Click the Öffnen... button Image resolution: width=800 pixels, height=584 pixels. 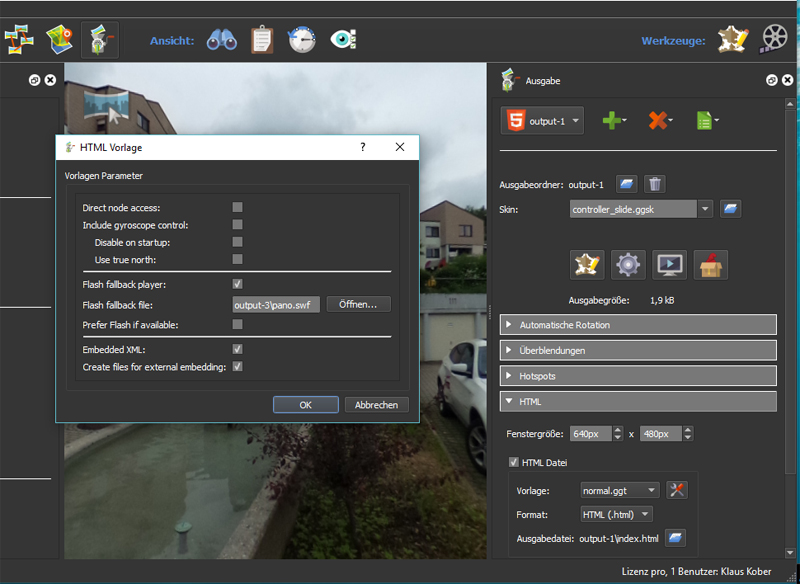point(358,304)
